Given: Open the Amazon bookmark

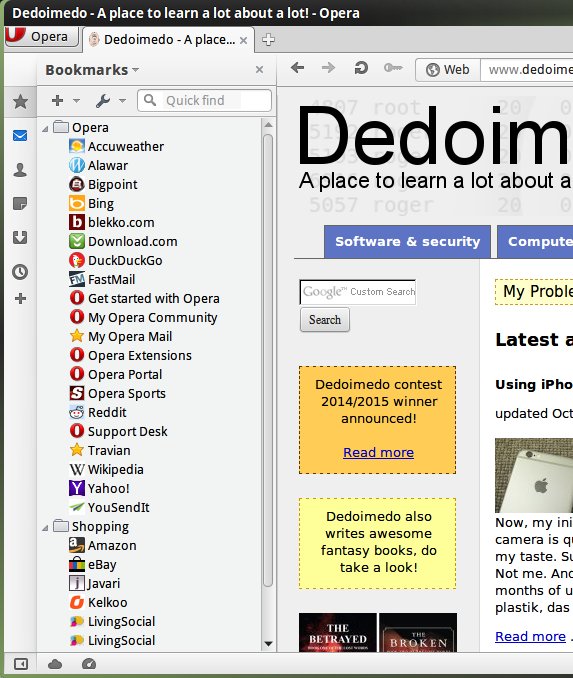Looking at the screenshot, I should 102,546.
